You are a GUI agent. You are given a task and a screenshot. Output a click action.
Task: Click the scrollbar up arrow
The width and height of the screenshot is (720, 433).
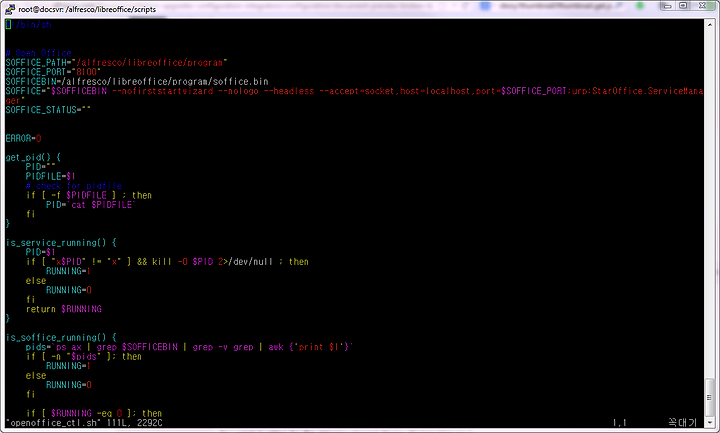tap(709, 23)
